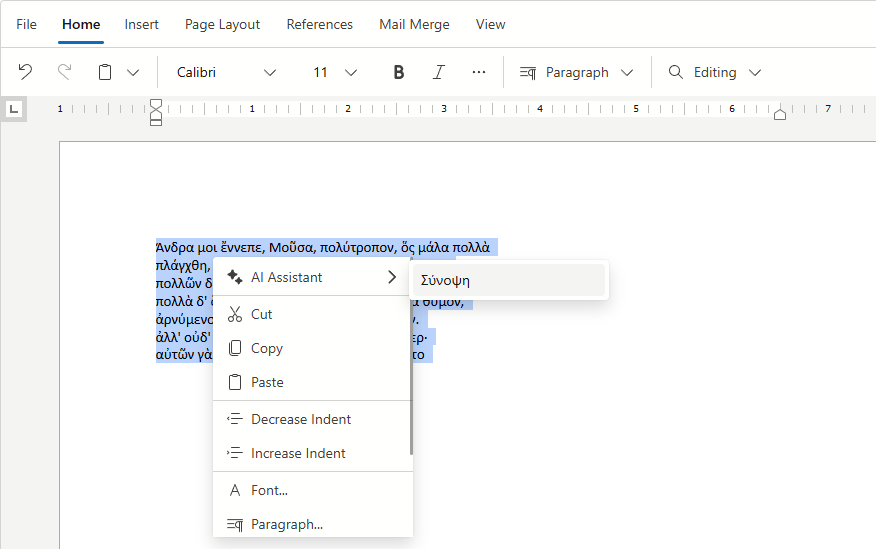The width and height of the screenshot is (876, 549).
Task: Undo the last action
Action: pyautogui.click(x=25, y=72)
